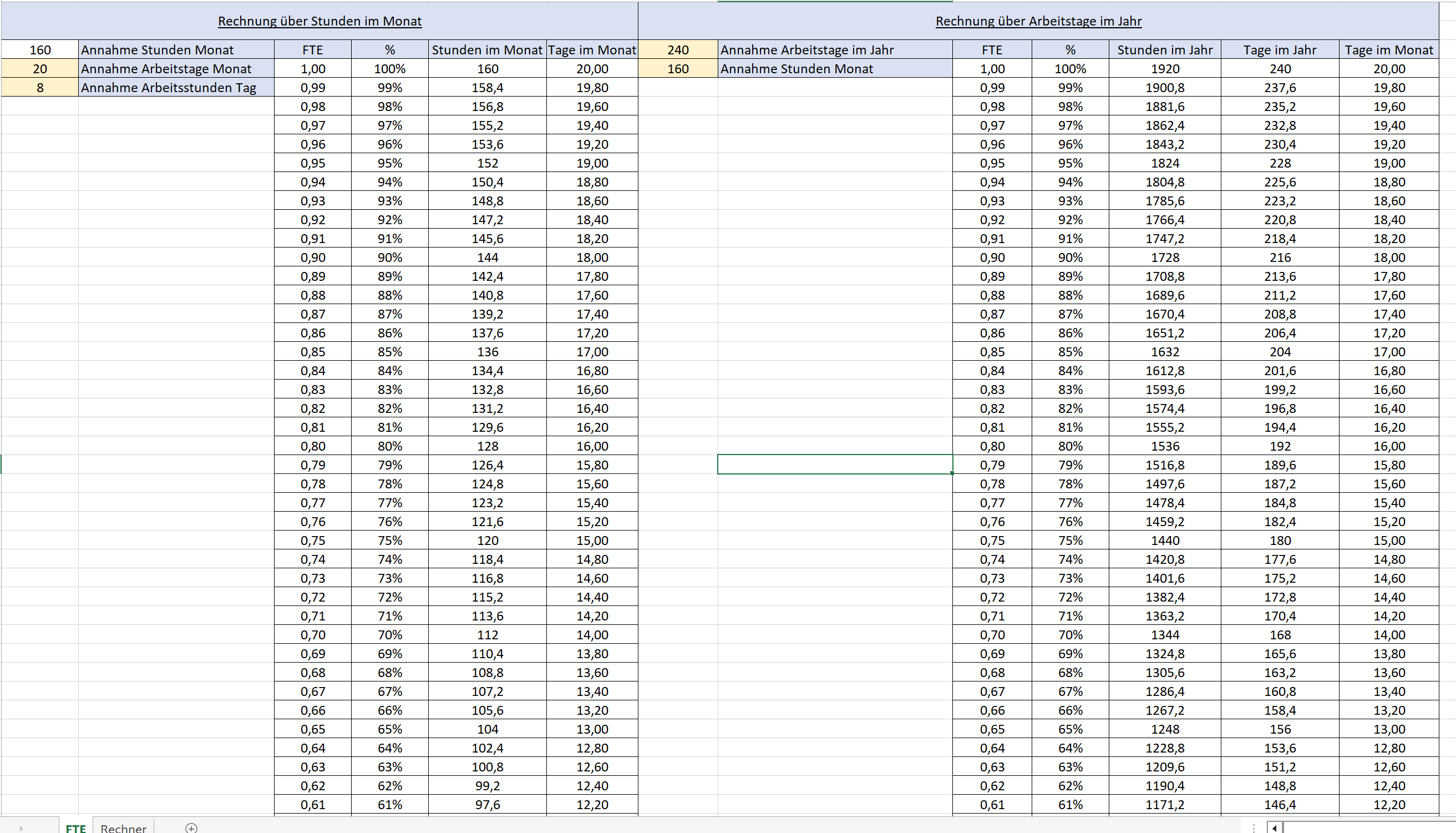Add a new sheet with plus icon
This screenshot has height=833, width=1456.
(x=191, y=828)
